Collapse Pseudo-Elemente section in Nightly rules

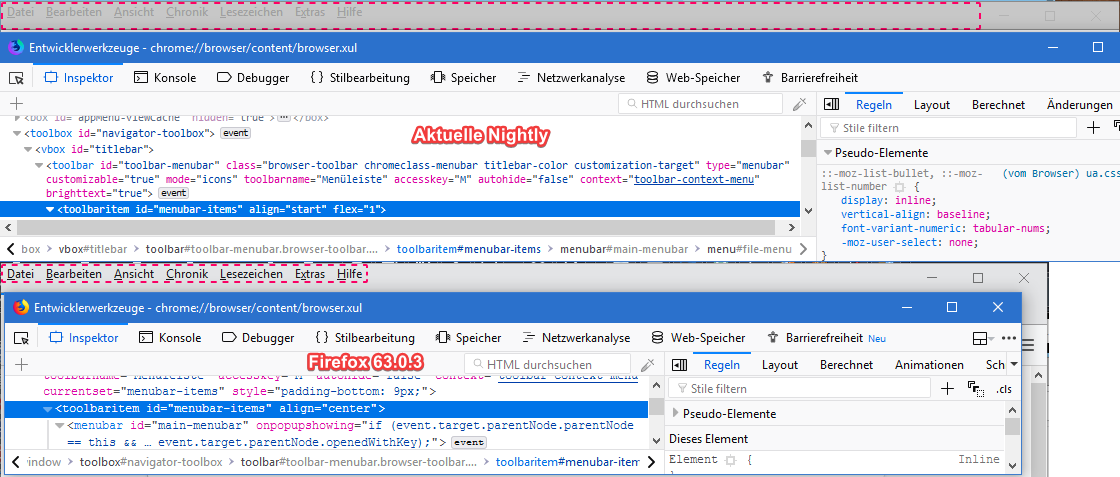pyautogui.click(x=828, y=152)
